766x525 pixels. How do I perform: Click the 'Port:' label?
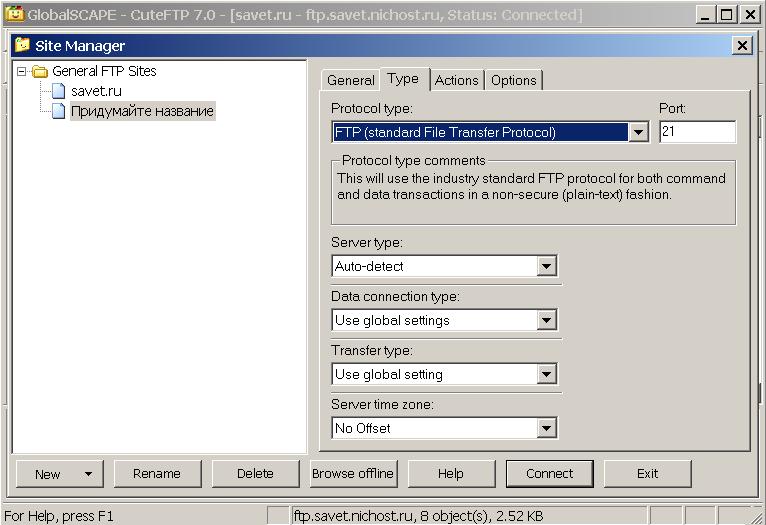[x=673, y=108]
